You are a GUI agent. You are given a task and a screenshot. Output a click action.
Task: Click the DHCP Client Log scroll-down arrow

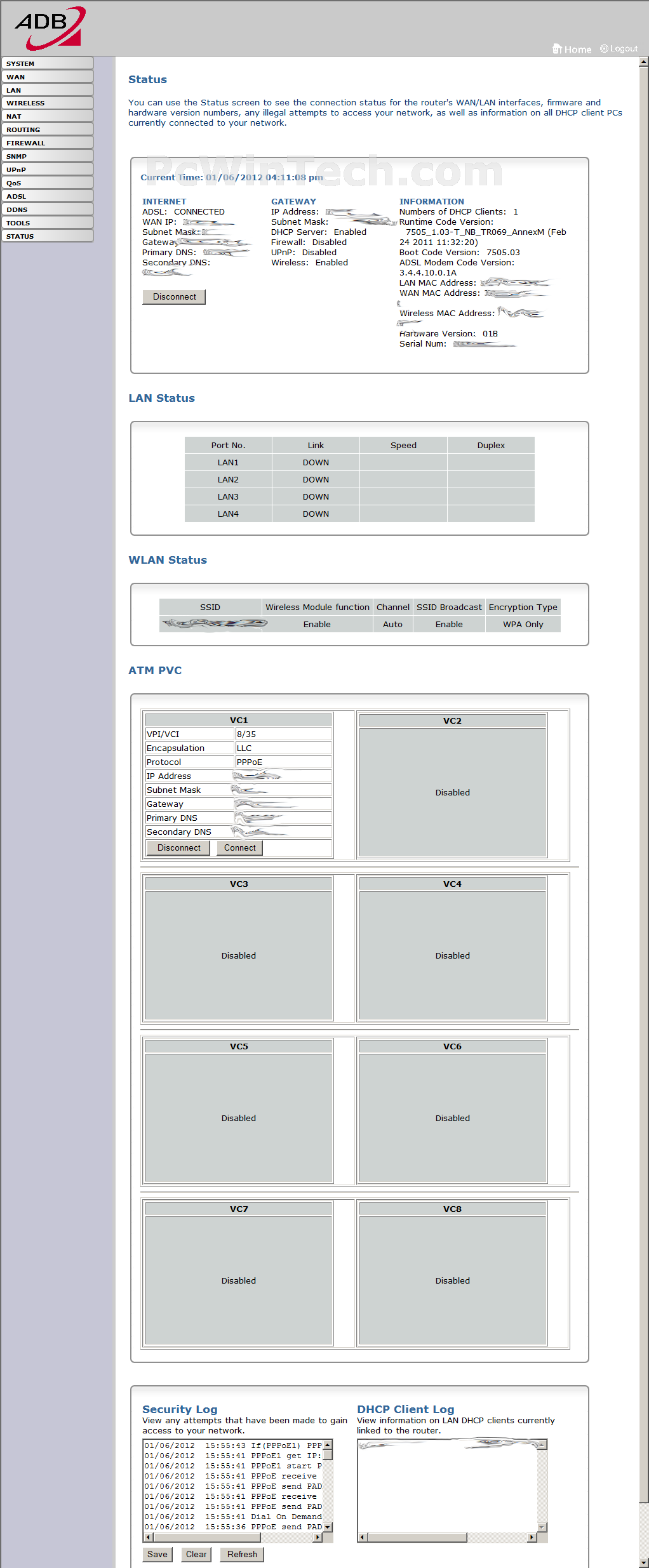click(x=542, y=1527)
